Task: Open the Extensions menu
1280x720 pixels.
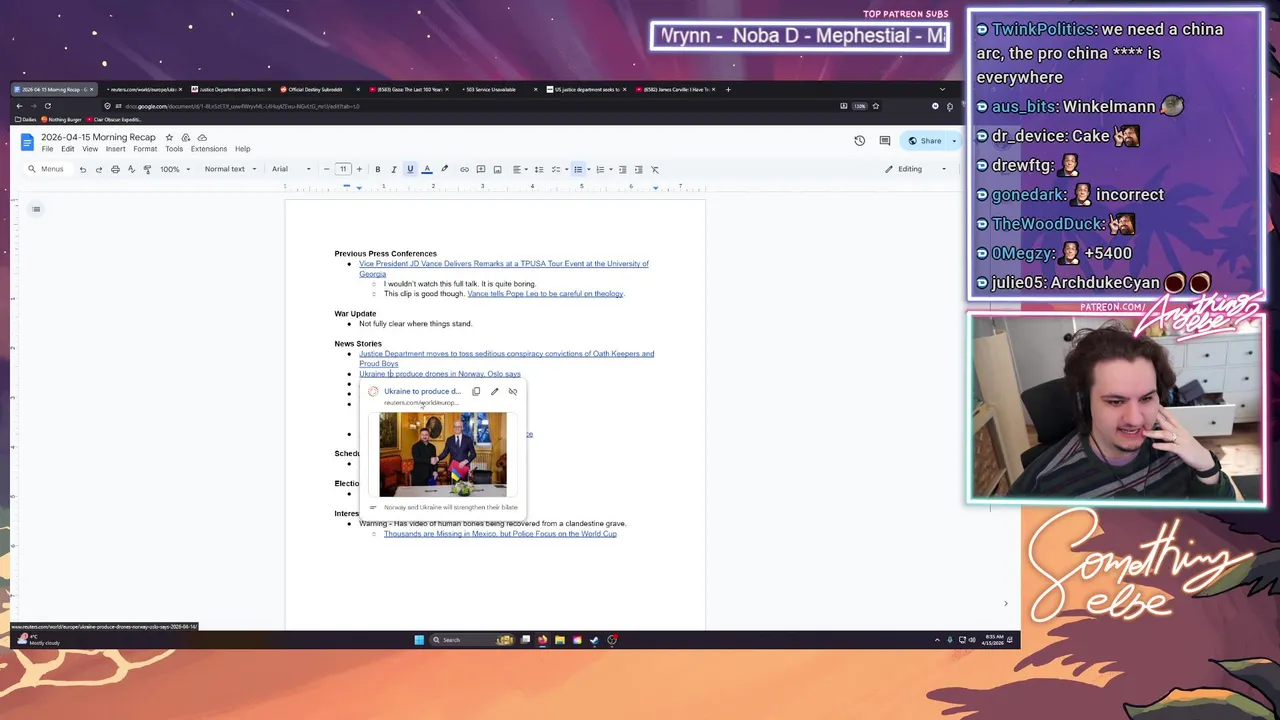Action: (209, 149)
